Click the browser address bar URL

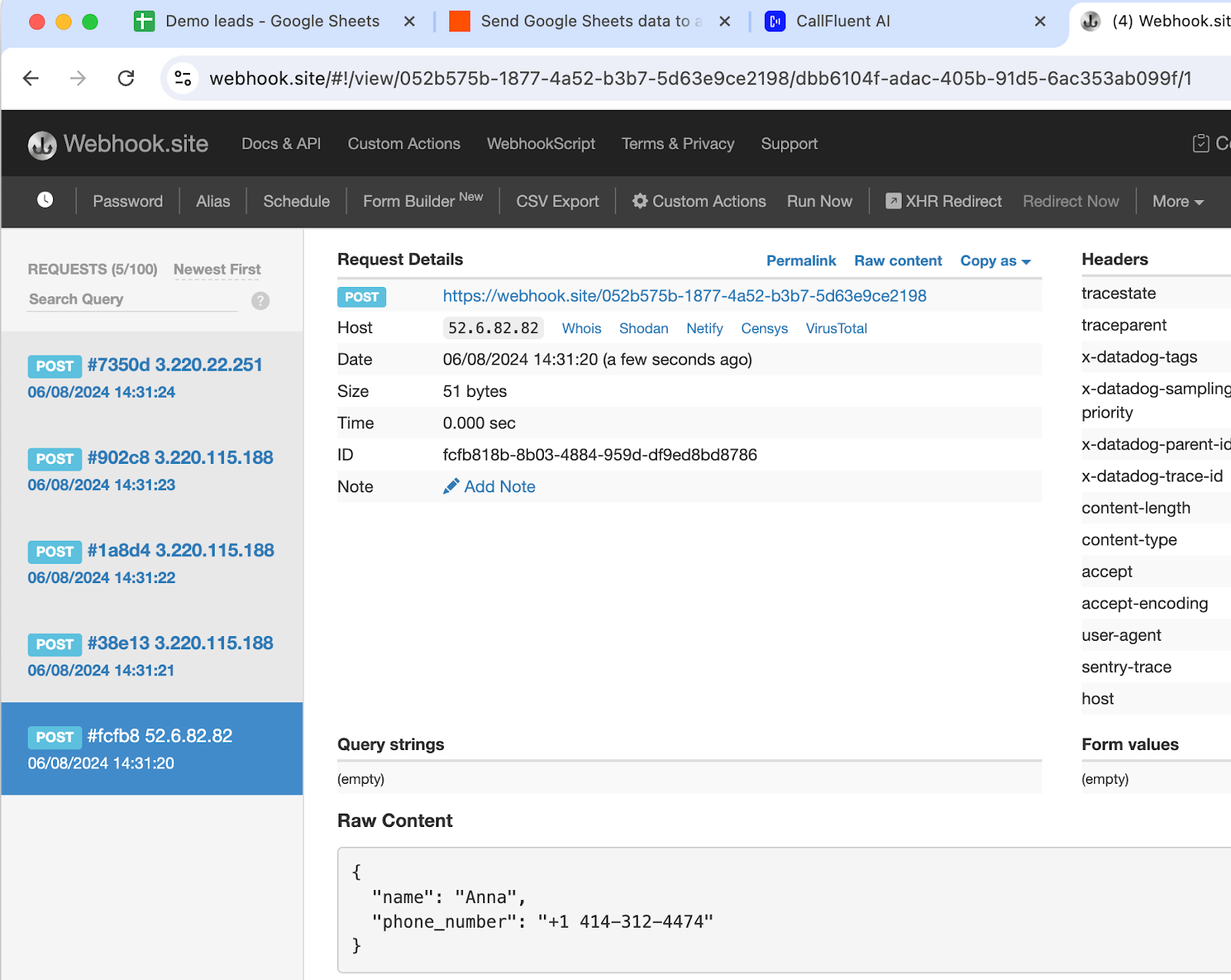click(700, 78)
